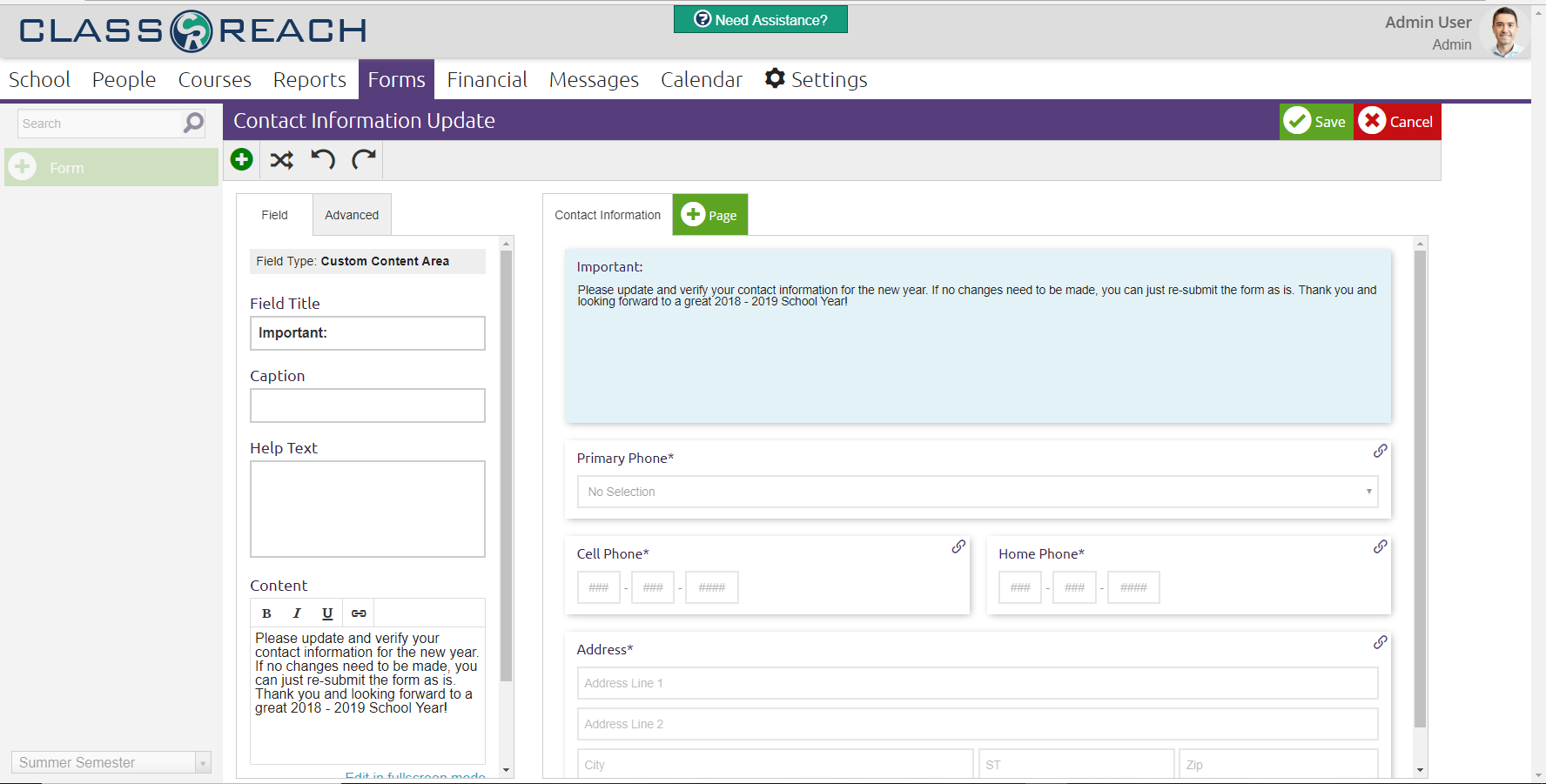Click the Field Title input box
The image size is (1546, 784).
pyautogui.click(x=367, y=333)
